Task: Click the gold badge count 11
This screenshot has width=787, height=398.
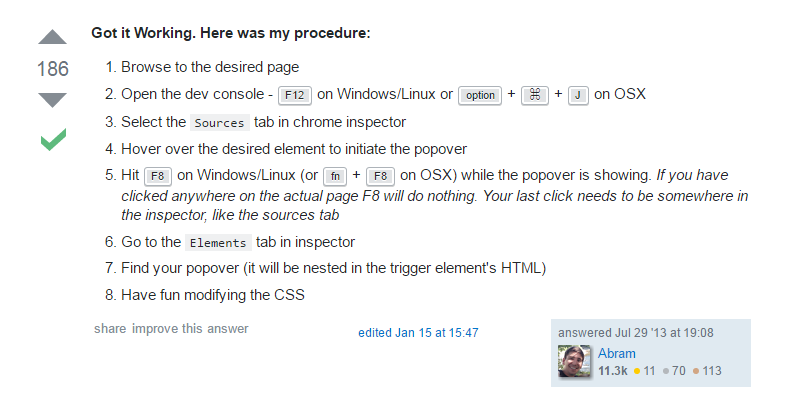Action: (644, 371)
